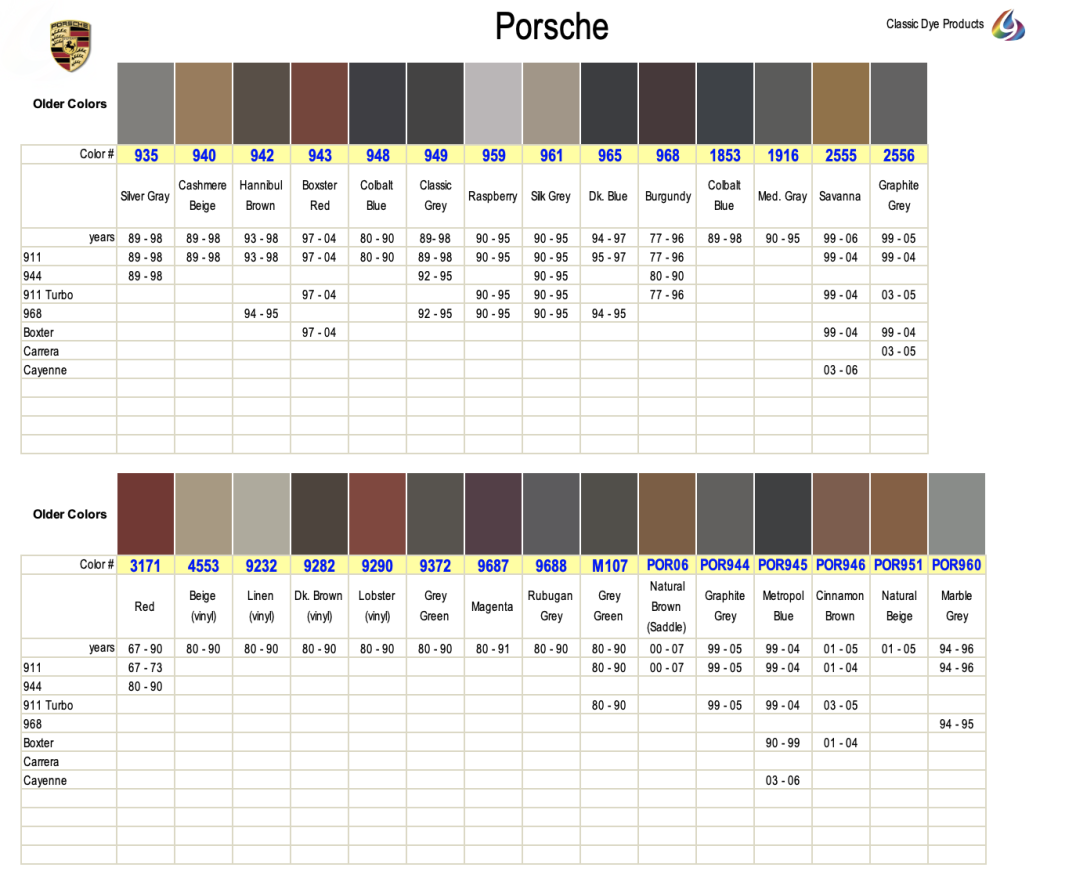Screen dimensions: 1076x882
Task: Click the Classic Dye Products text
Action: pyautogui.click(x=934, y=24)
